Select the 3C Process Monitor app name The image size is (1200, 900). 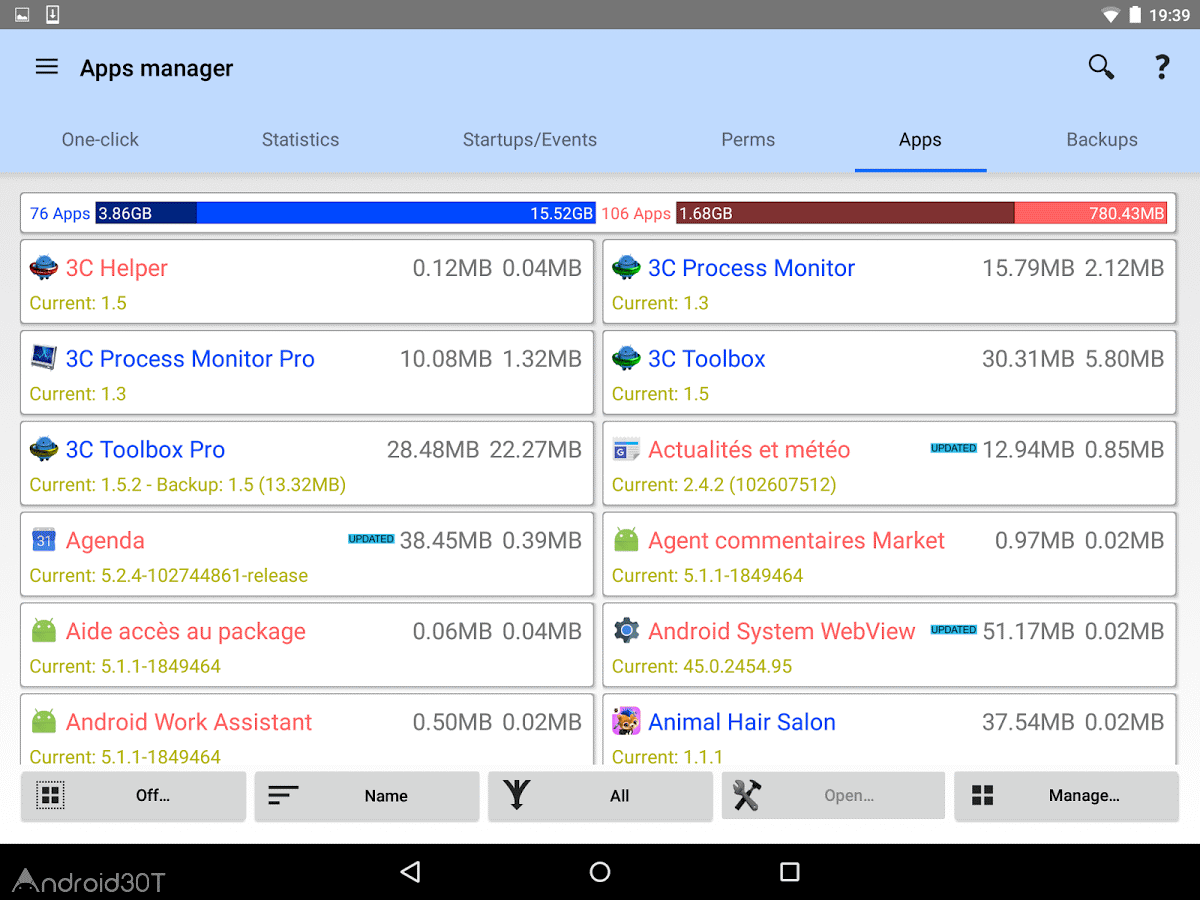[752, 268]
